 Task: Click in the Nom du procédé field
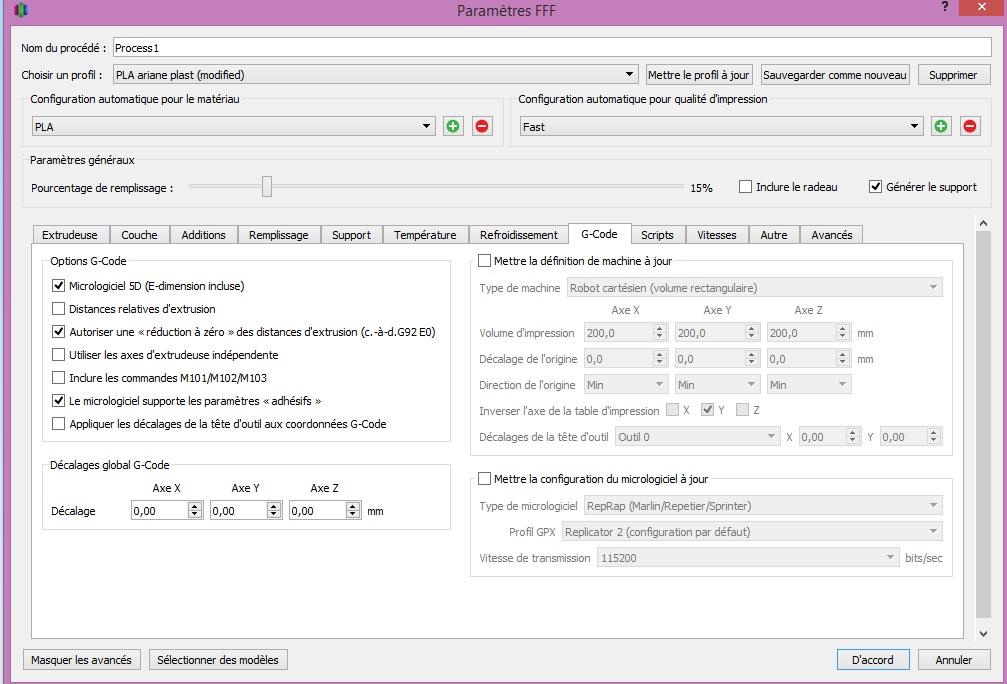click(x=552, y=48)
